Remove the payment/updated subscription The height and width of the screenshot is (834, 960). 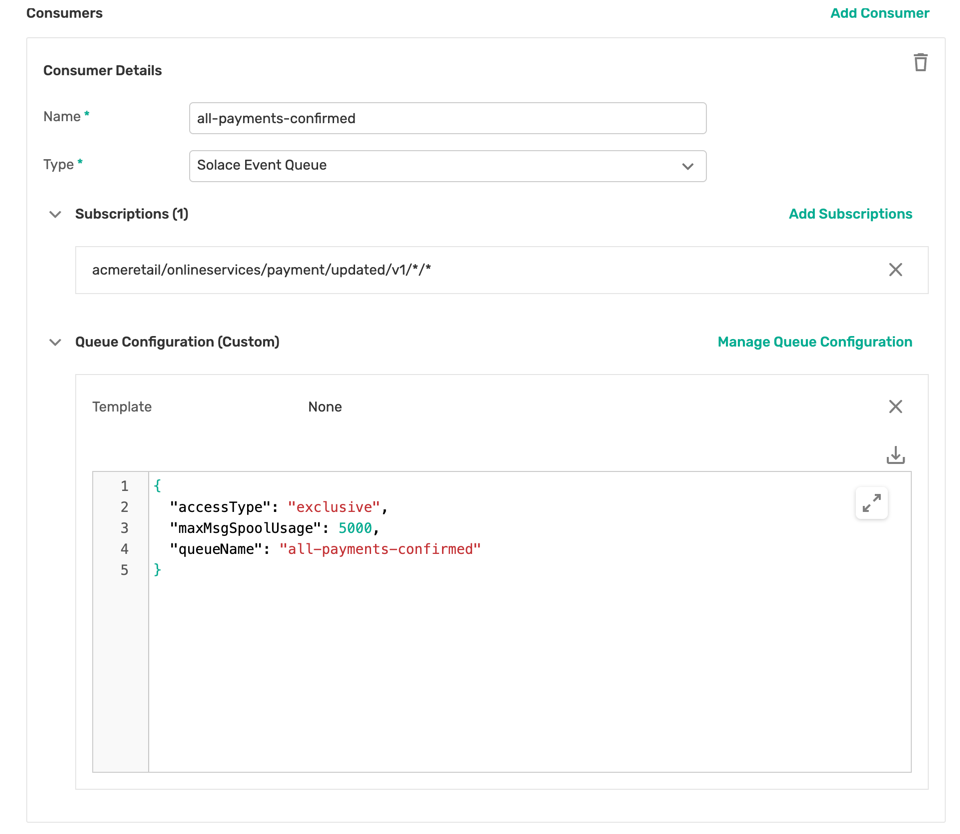[x=895, y=270]
